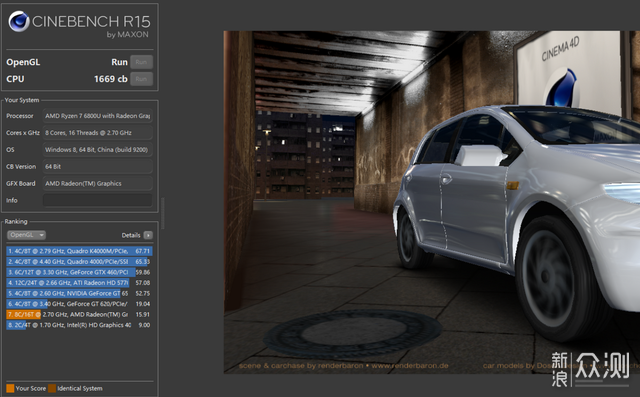Viewport: 640px width, 397px height.
Task: Click the GFX Board field
Action: click(x=98, y=184)
